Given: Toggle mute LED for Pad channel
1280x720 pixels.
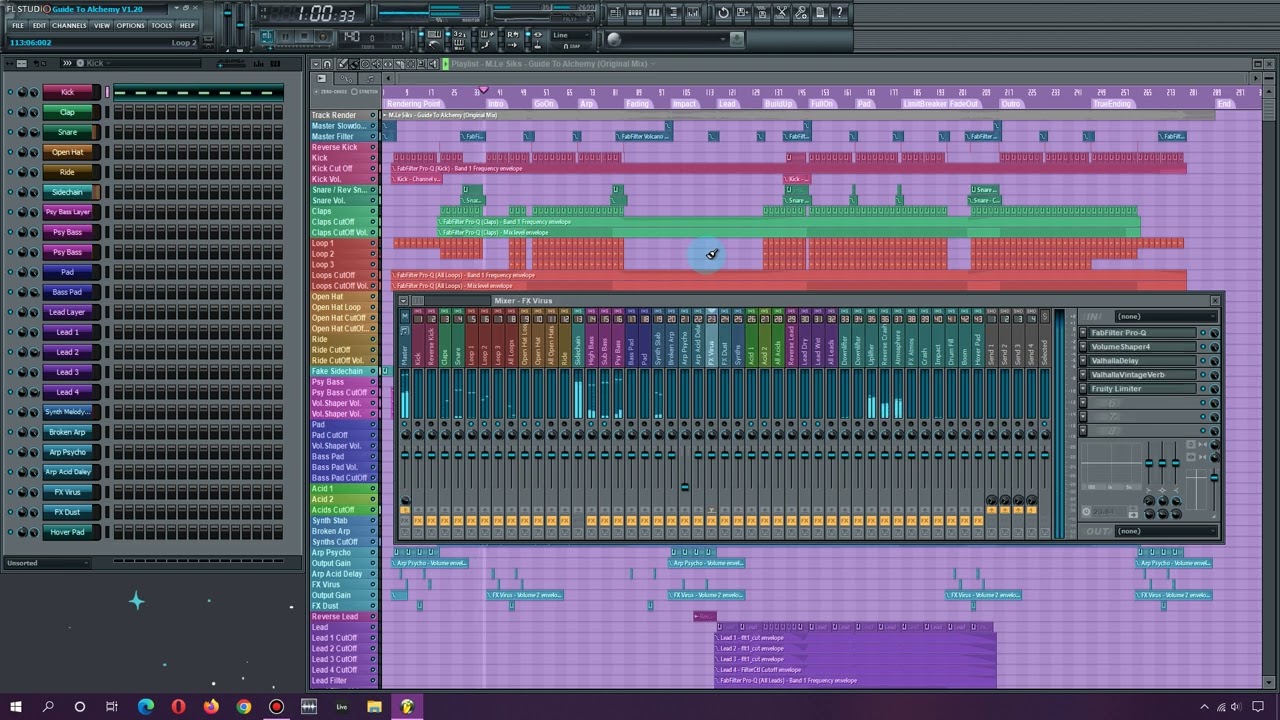Looking at the screenshot, I should tap(10, 272).
